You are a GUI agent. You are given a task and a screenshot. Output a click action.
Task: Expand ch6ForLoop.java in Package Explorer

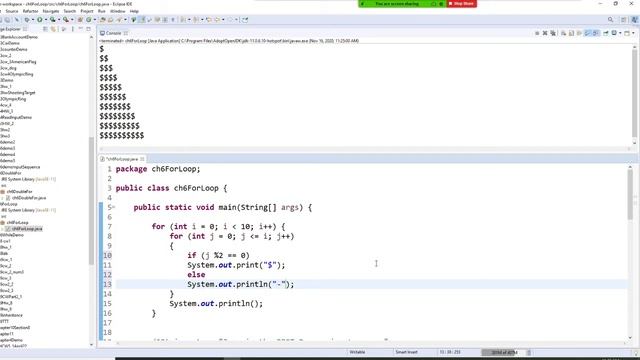click(2, 229)
